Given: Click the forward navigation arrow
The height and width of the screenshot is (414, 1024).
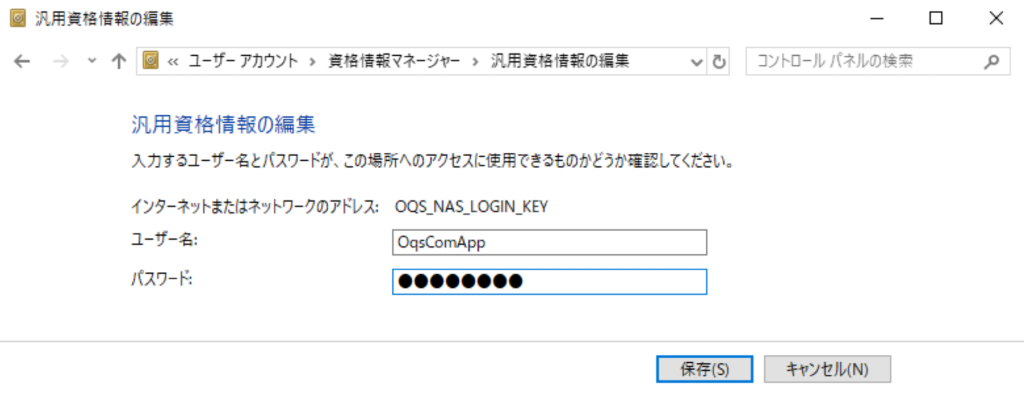Looking at the screenshot, I should (x=60, y=61).
